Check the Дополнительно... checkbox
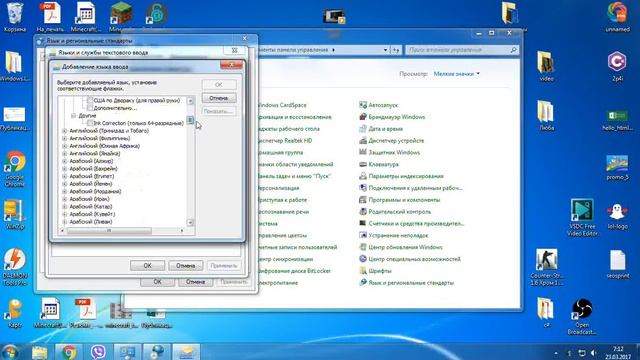The image size is (640, 360). (x=90, y=108)
